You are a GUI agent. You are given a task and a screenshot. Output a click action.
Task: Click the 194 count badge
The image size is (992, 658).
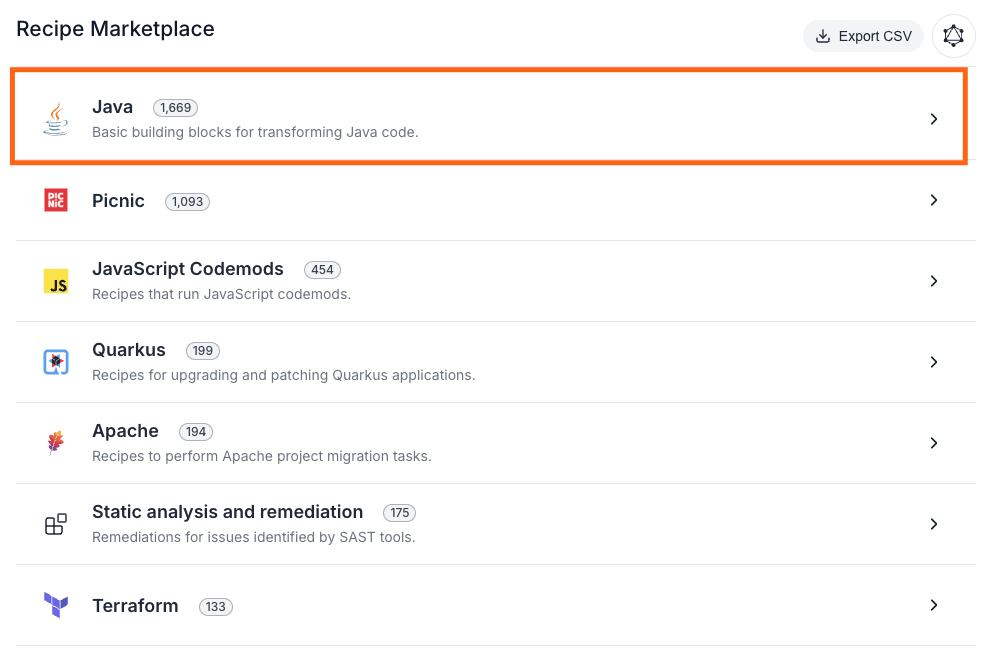pyautogui.click(x=195, y=431)
